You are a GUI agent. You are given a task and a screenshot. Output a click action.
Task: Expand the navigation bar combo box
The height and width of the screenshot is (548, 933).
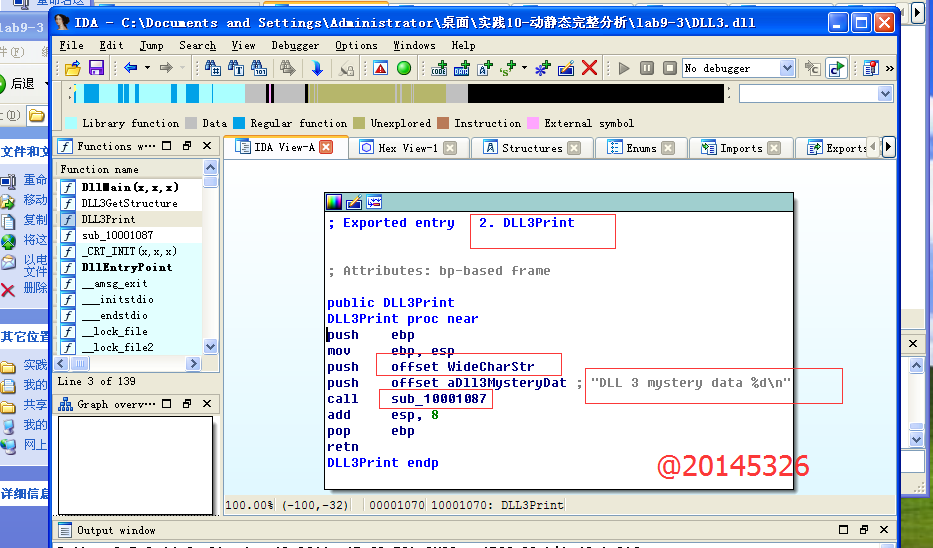point(884,94)
